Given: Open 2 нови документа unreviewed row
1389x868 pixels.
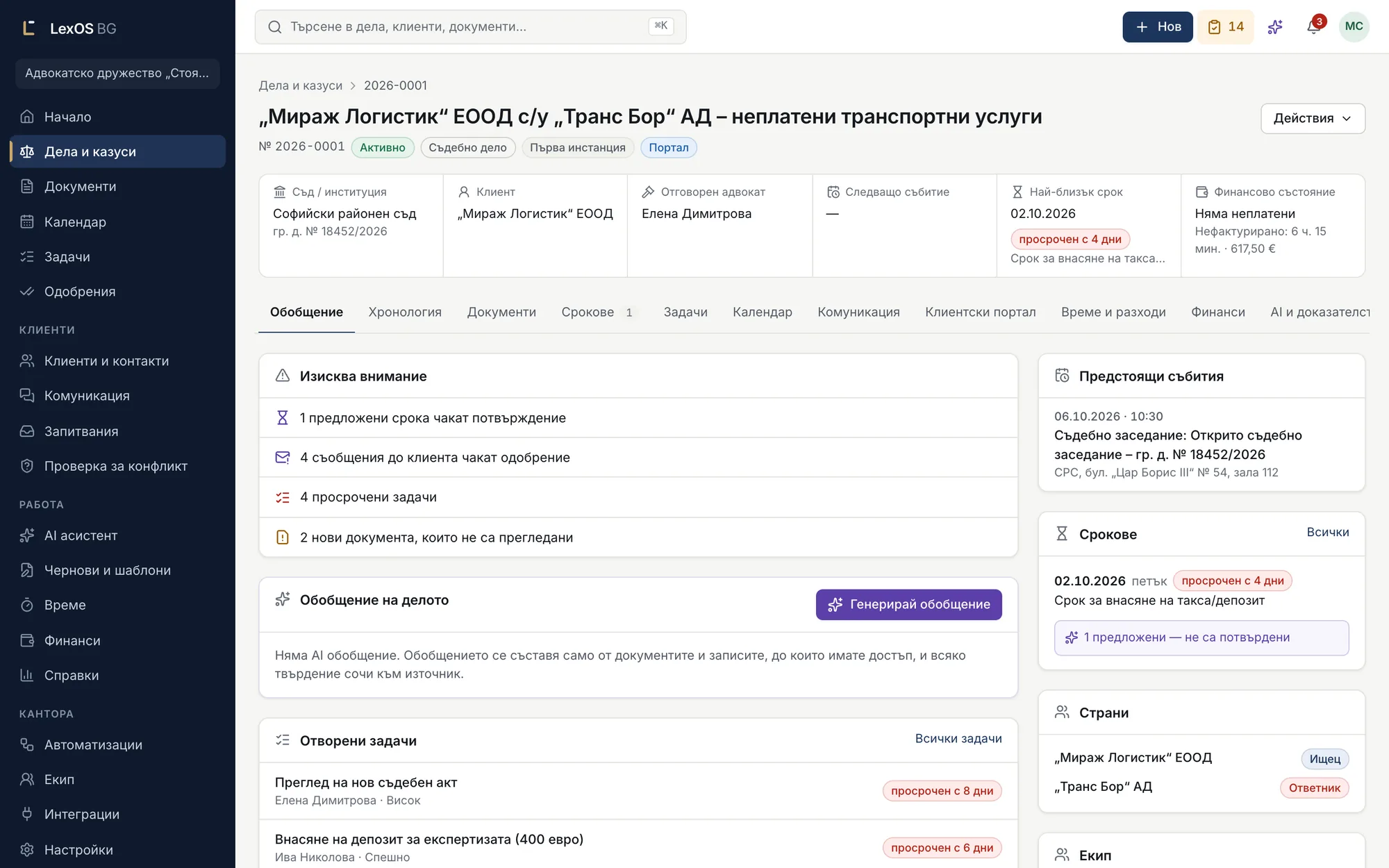Looking at the screenshot, I should coord(638,537).
